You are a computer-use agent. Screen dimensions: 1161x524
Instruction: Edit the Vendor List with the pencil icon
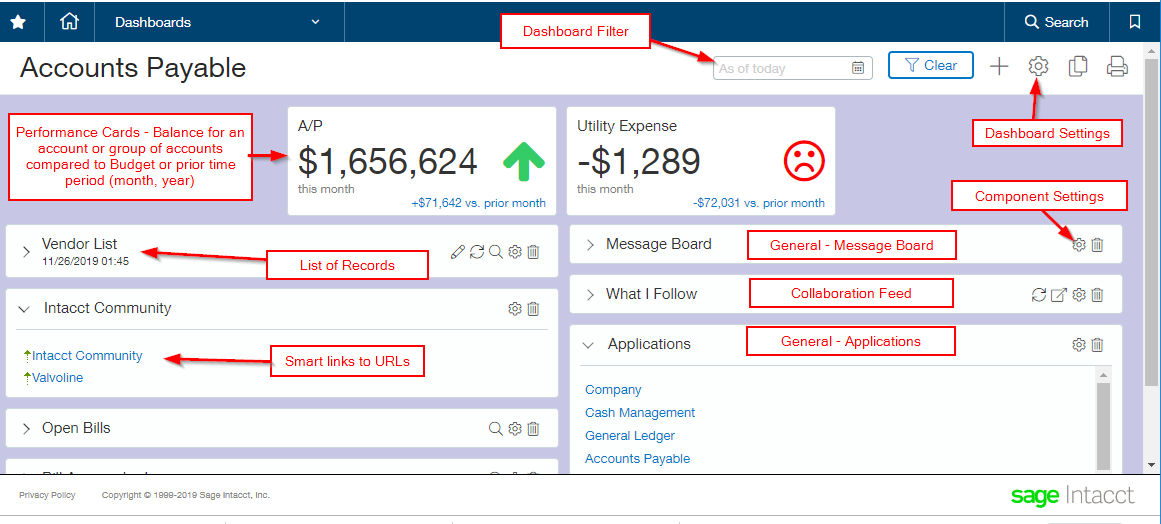pyautogui.click(x=458, y=252)
